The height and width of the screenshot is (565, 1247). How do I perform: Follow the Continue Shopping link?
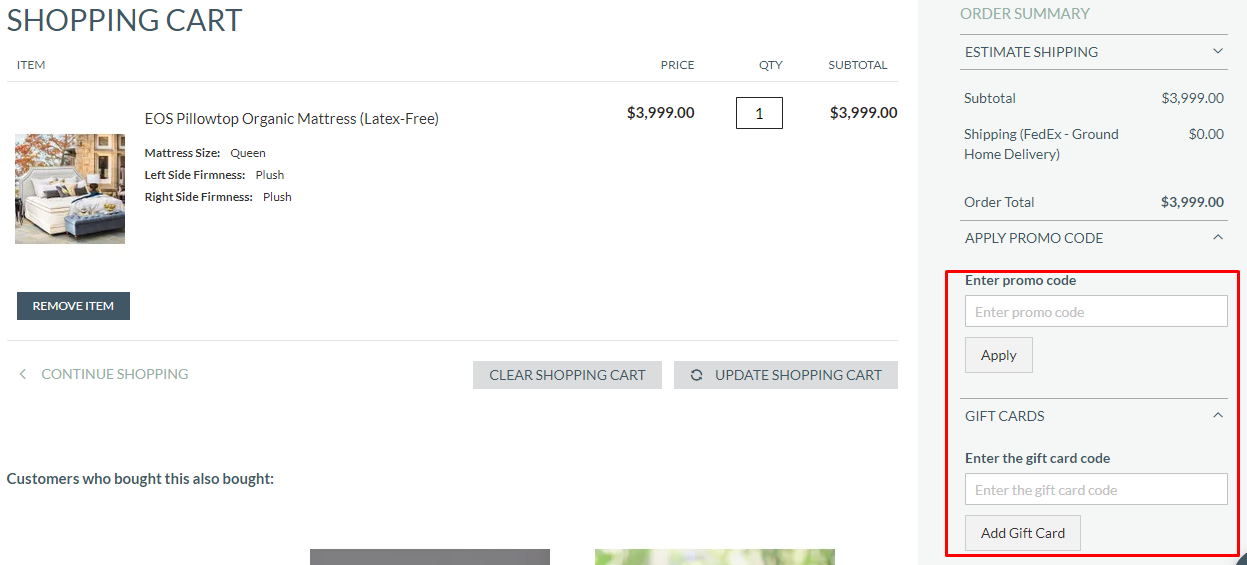click(x=114, y=374)
